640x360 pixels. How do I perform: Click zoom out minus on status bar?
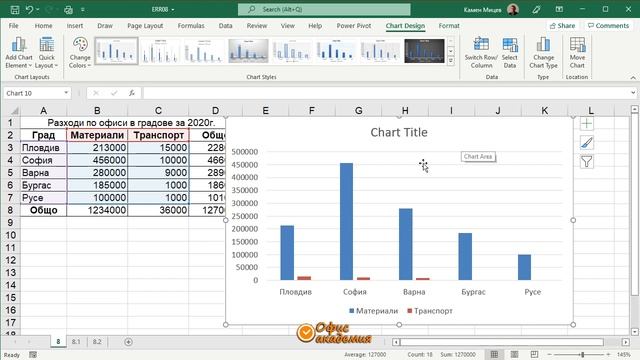click(x=550, y=354)
